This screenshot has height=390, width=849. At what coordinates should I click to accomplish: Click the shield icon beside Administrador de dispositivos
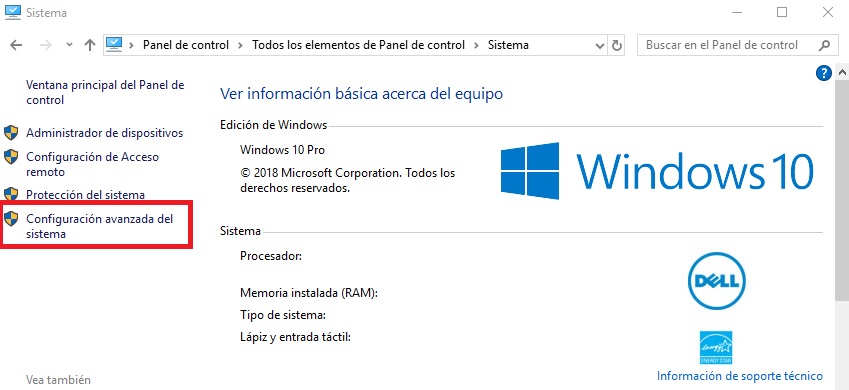11,133
